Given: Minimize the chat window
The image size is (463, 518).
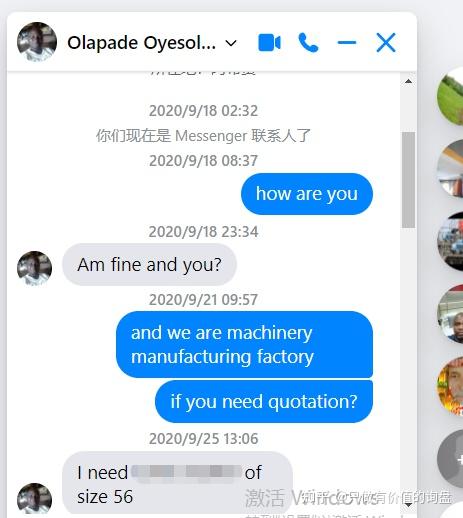Looking at the screenshot, I should (347, 43).
